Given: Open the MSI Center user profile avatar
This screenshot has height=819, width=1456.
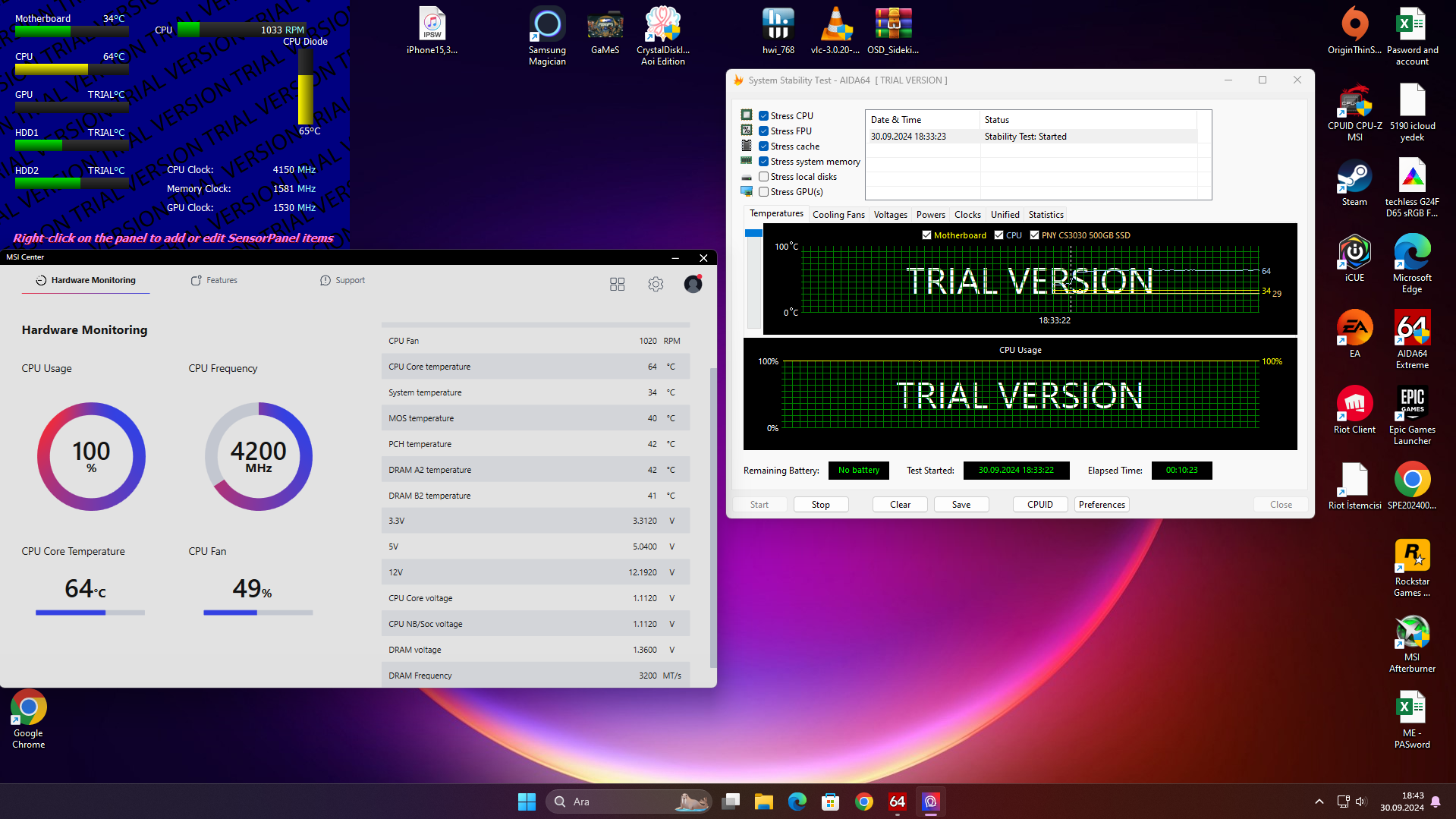Looking at the screenshot, I should coord(693,284).
